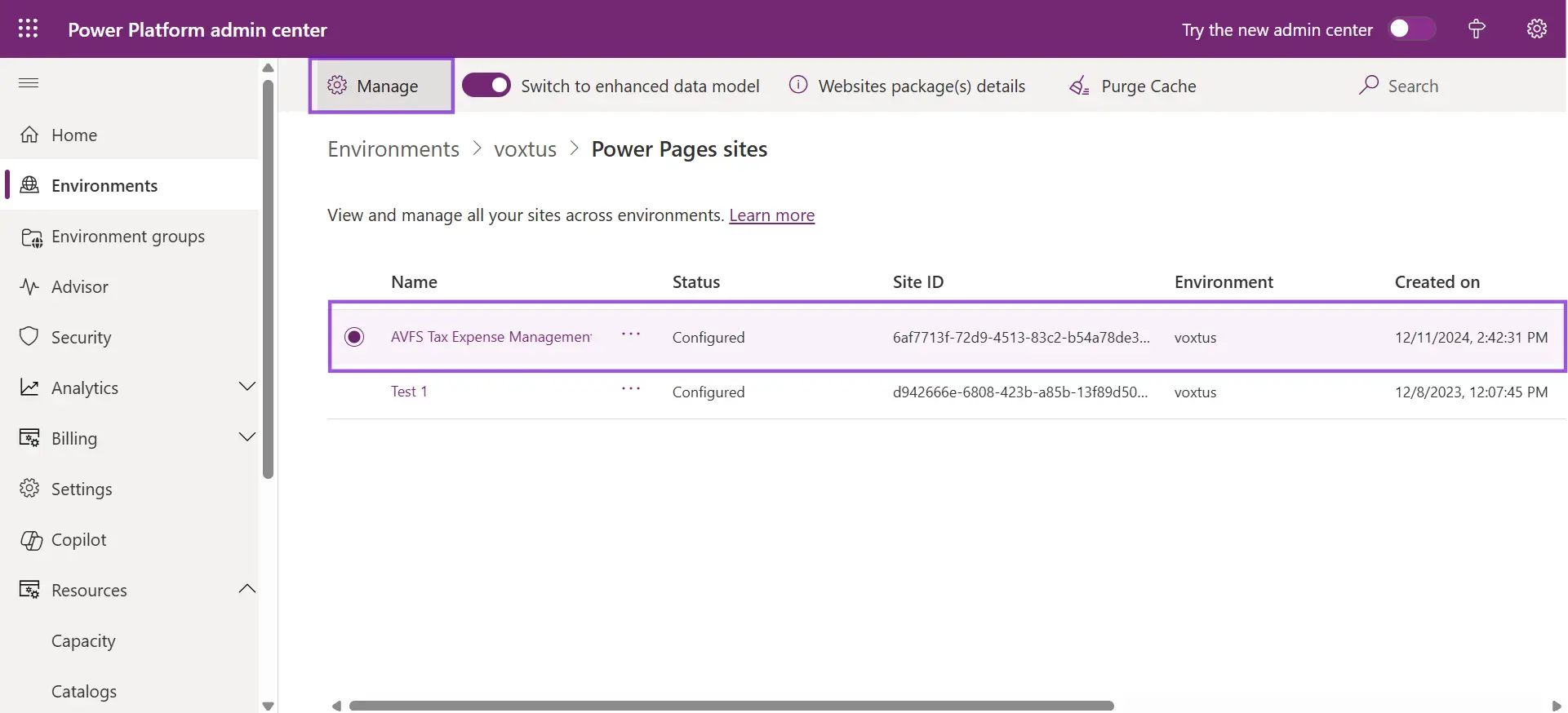Click the Search magnifier icon
The height and width of the screenshot is (713, 1568).
tap(1369, 85)
